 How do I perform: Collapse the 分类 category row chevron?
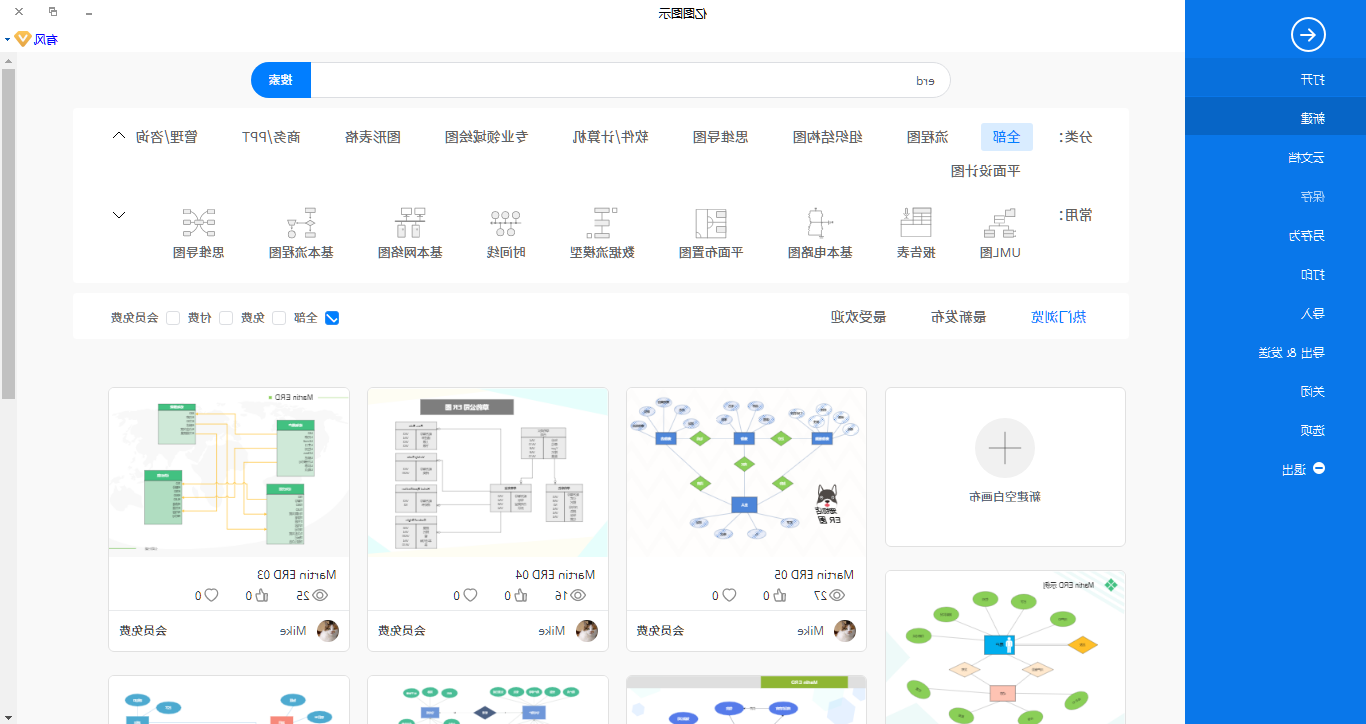point(119,136)
